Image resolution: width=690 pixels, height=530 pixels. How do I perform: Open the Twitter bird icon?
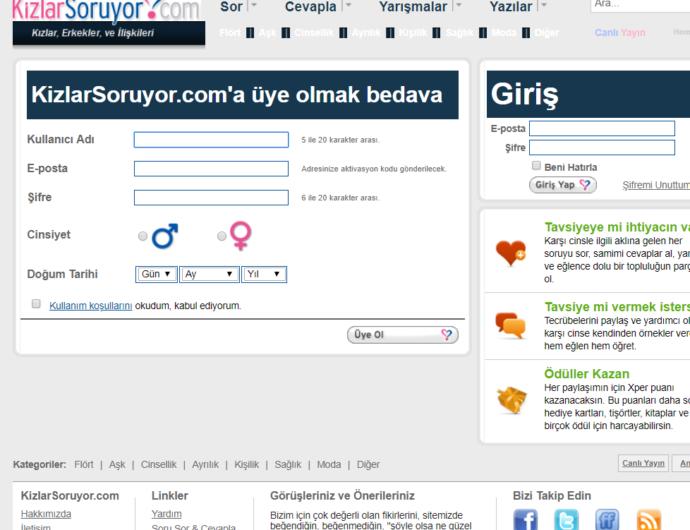[566, 519]
